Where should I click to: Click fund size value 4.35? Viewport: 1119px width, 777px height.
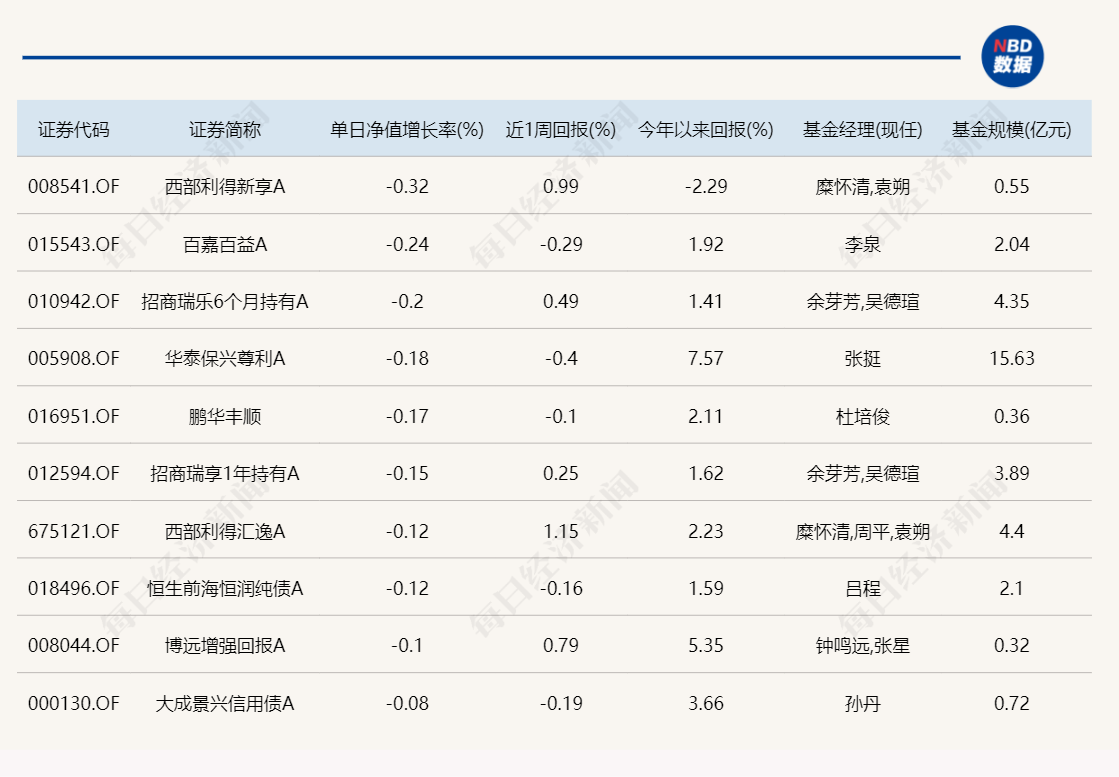(x=1012, y=302)
